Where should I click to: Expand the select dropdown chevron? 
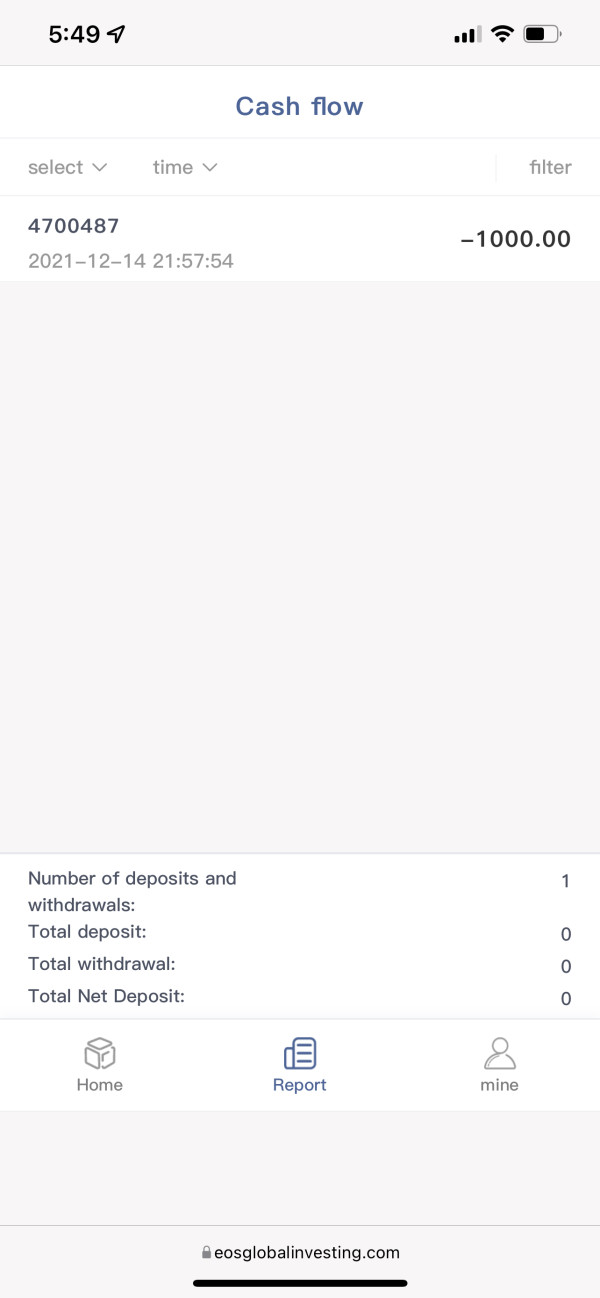(99, 167)
